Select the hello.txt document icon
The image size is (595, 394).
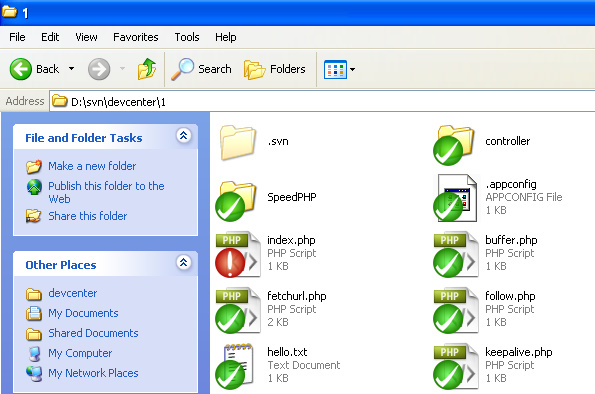coord(235,366)
